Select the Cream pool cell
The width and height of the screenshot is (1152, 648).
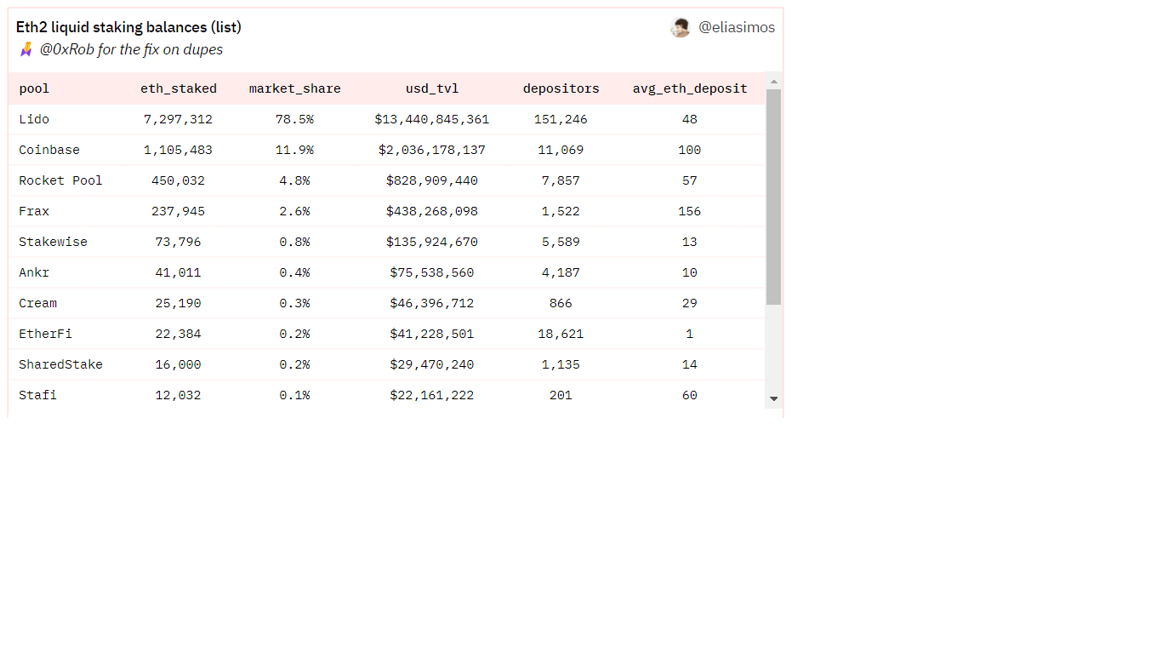[38, 303]
